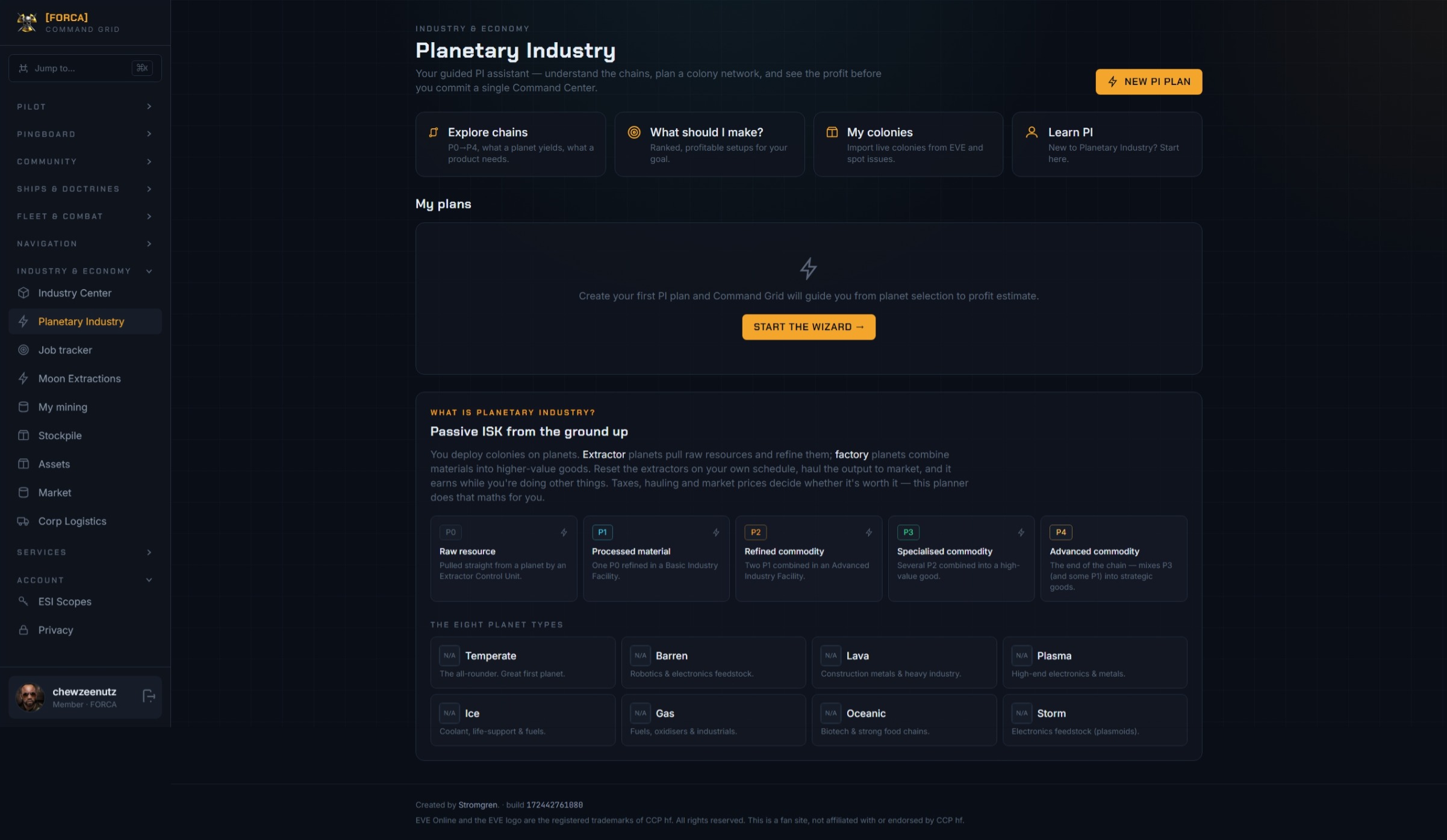Collapse the Industry & Economy section
This screenshot has width=1447, height=840.
click(85, 271)
